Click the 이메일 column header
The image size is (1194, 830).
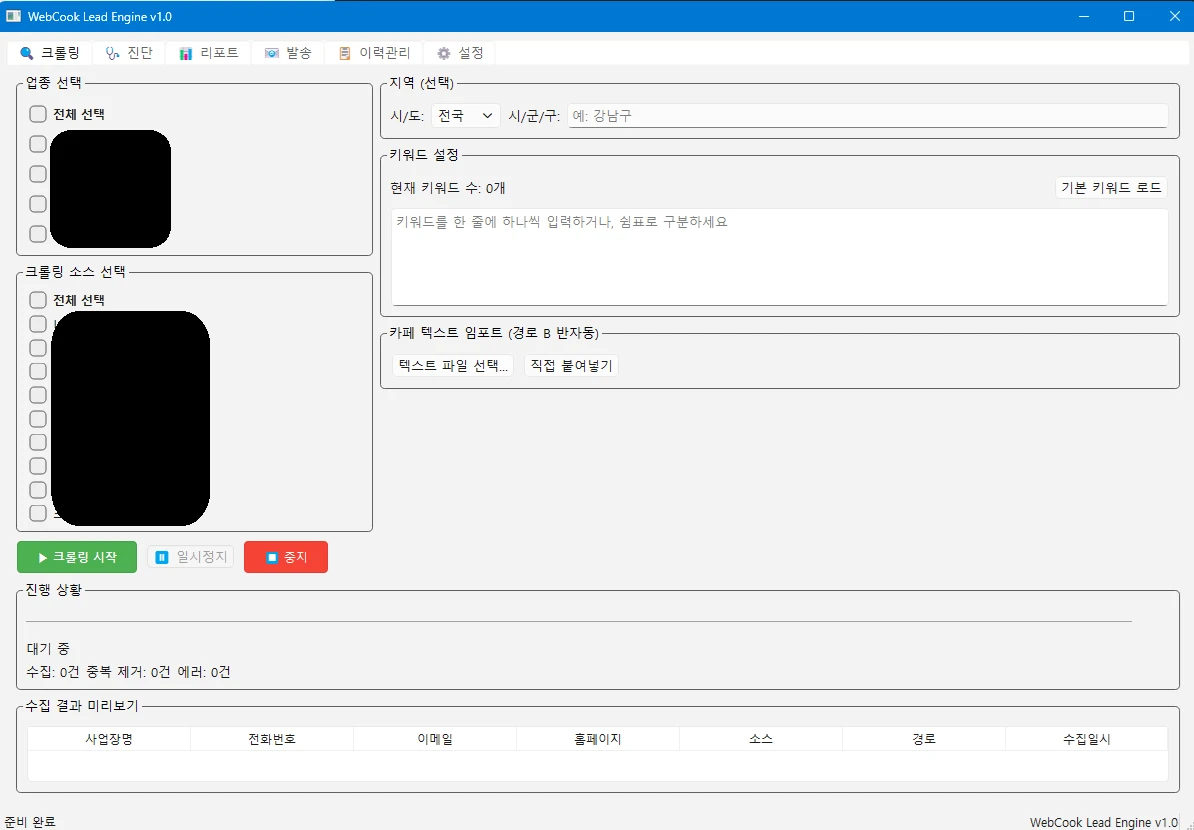point(435,739)
